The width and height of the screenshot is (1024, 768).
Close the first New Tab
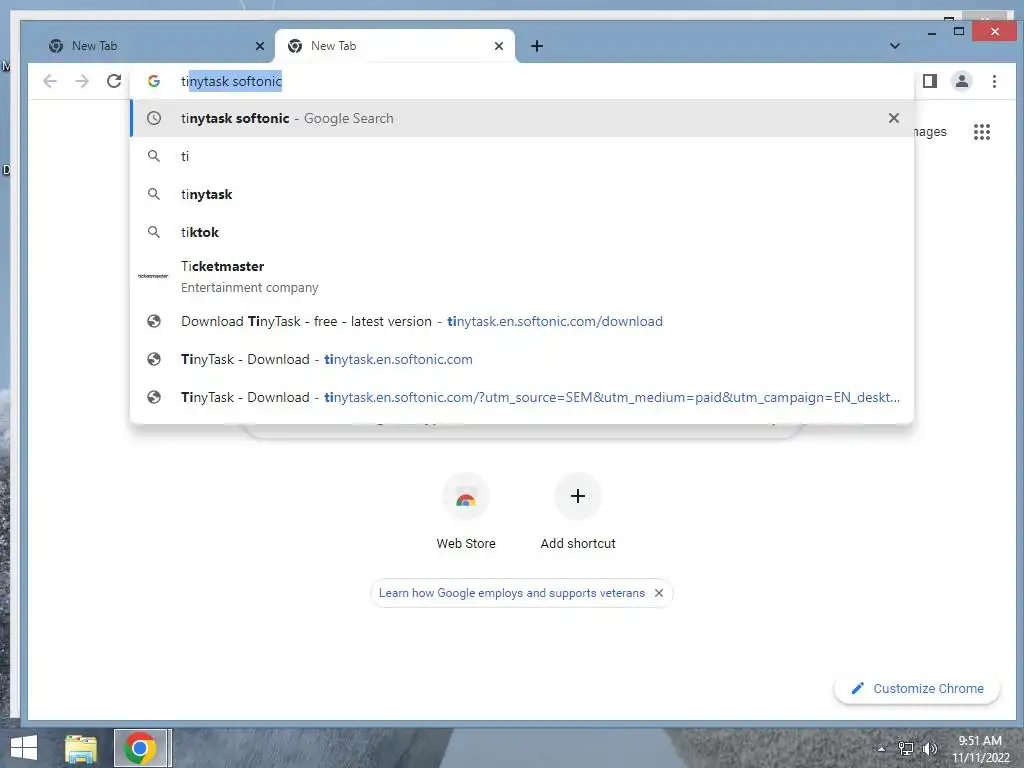[x=260, y=46]
